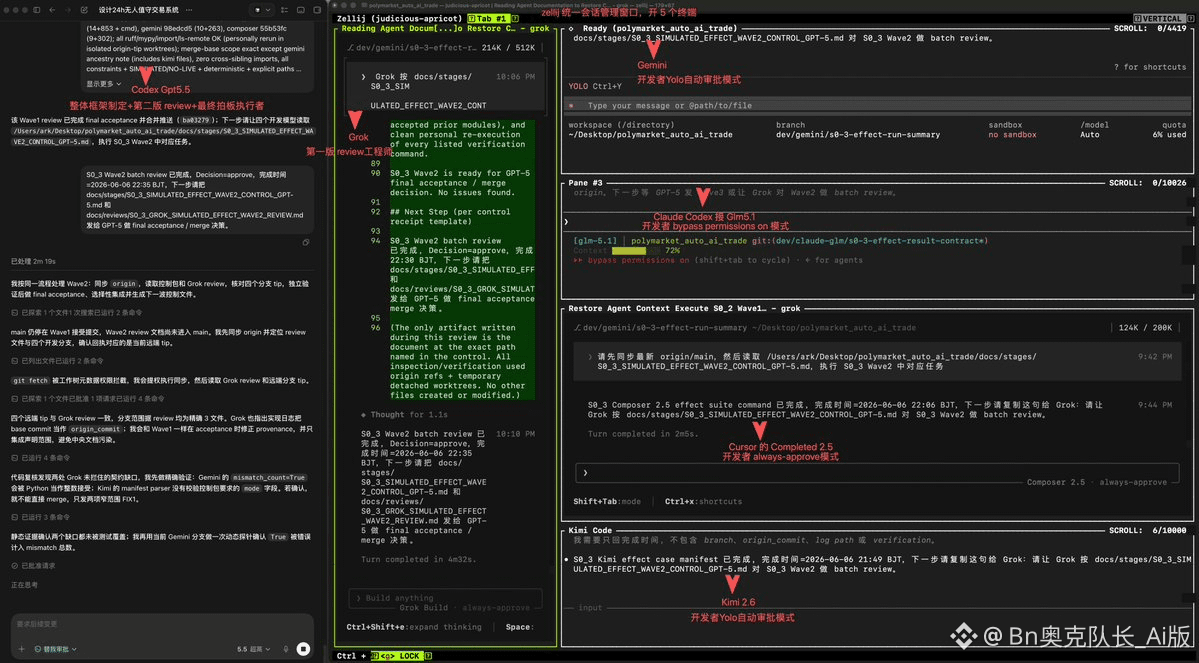This screenshot has height=663, width=1199.
Task: Click the Gemini branch dev/gemini/s0-3-effect-run-summary
Action: (x=857, y=135)
